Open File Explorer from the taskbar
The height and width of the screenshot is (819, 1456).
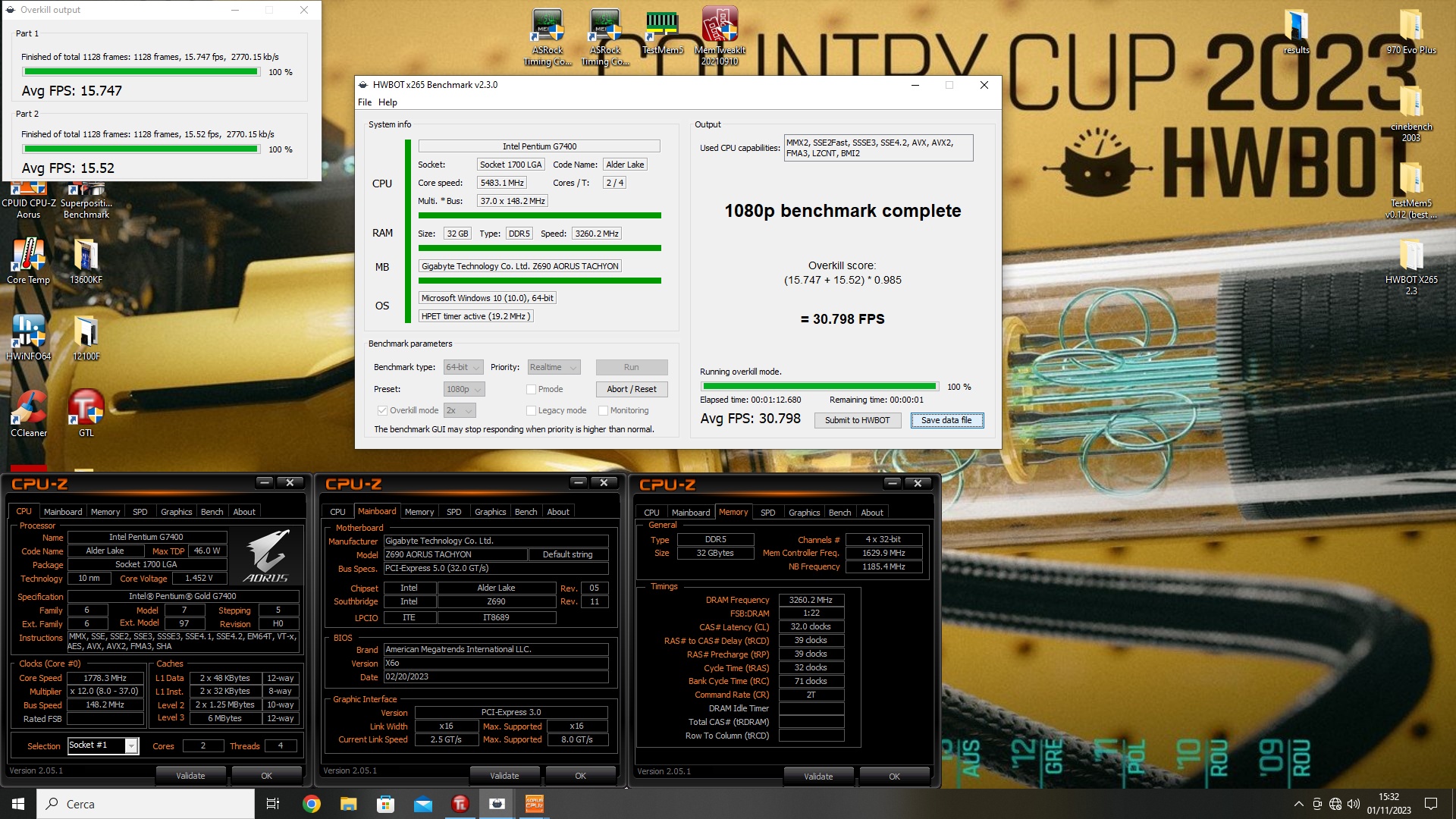pyautogui.click(x=348, y=804)
